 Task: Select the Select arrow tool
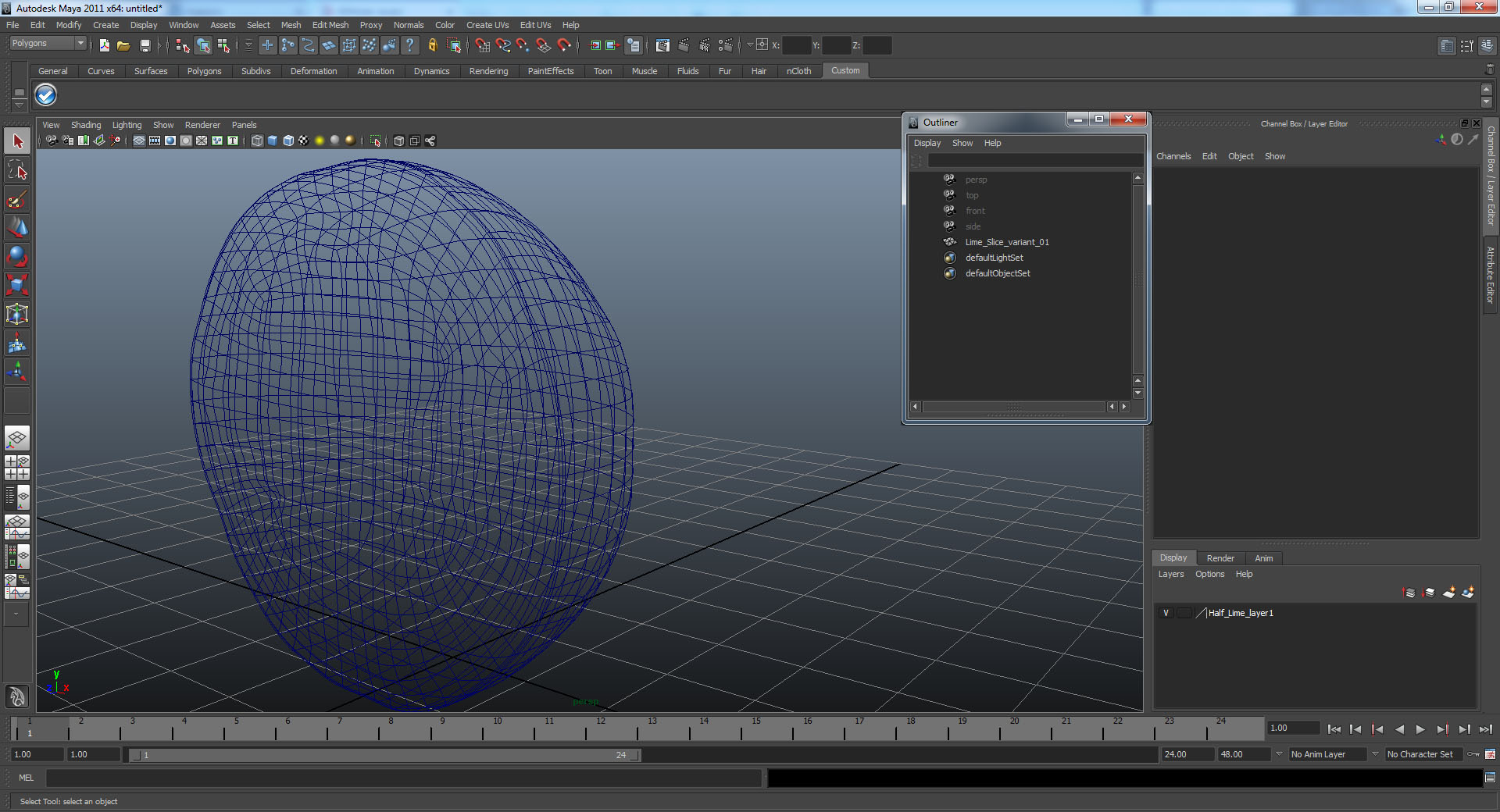(x=17, y=141)
